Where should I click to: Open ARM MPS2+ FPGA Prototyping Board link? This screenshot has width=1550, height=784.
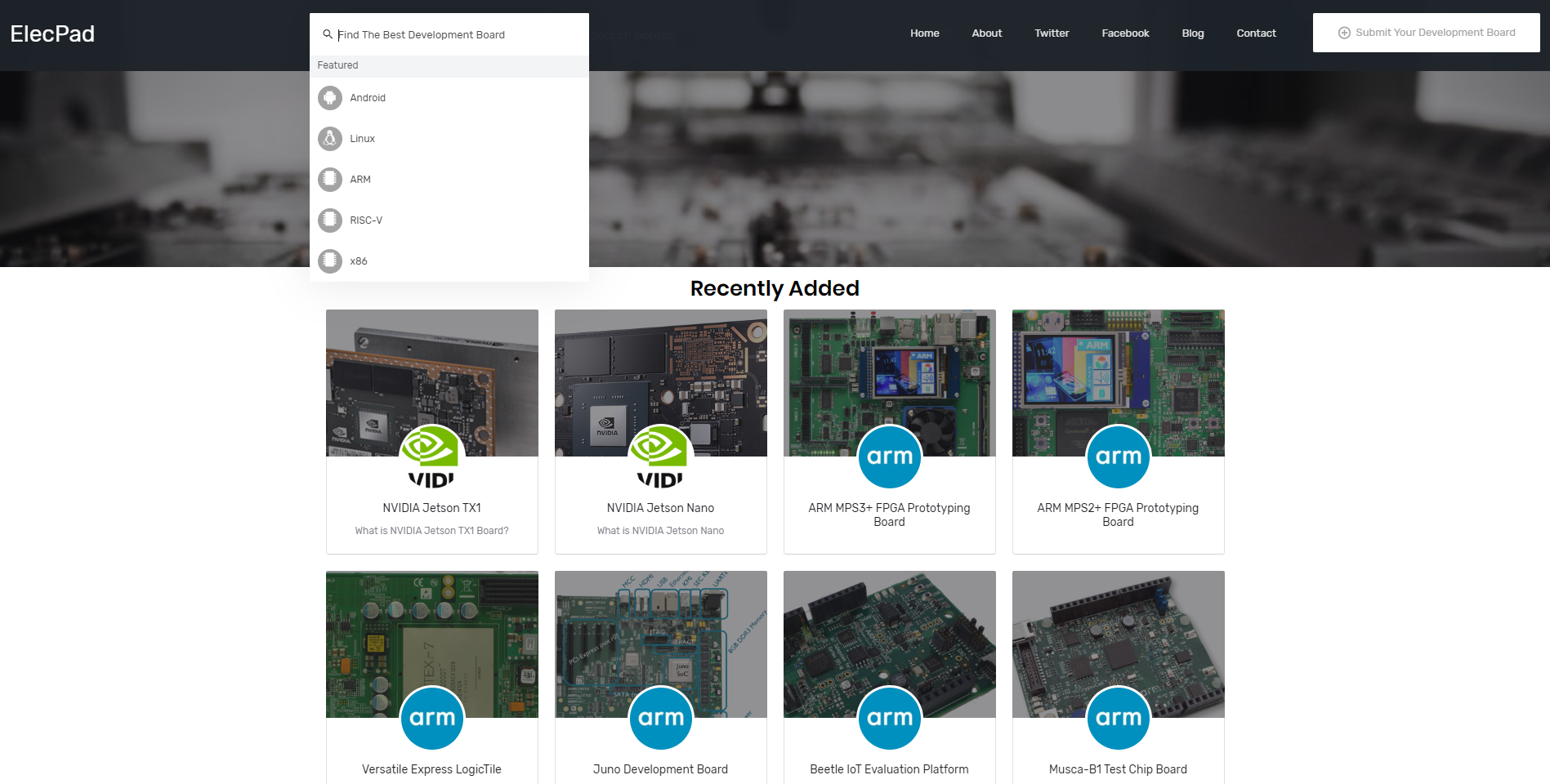(x=1119, y=514)
